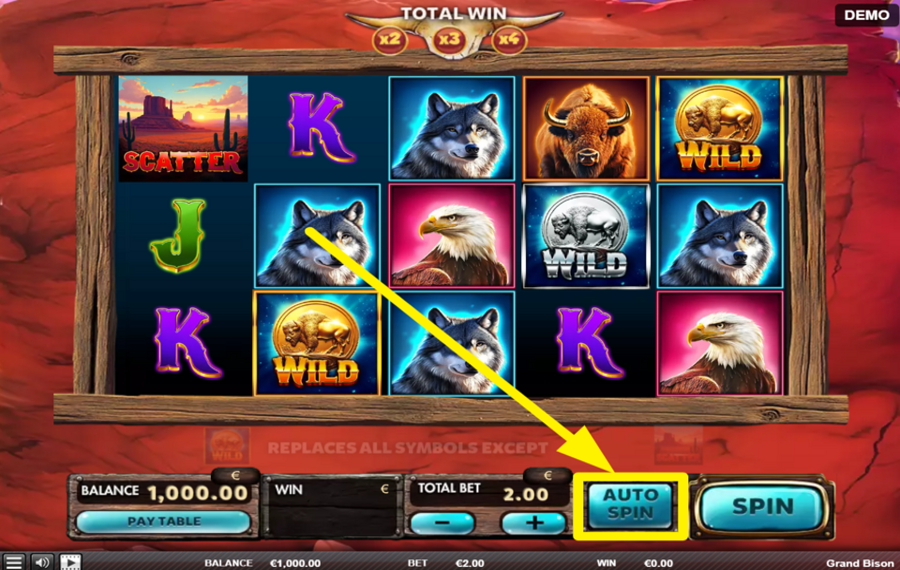Select the Scatter desert symbol
Viewport: 900px width, 570px height.
183,129
